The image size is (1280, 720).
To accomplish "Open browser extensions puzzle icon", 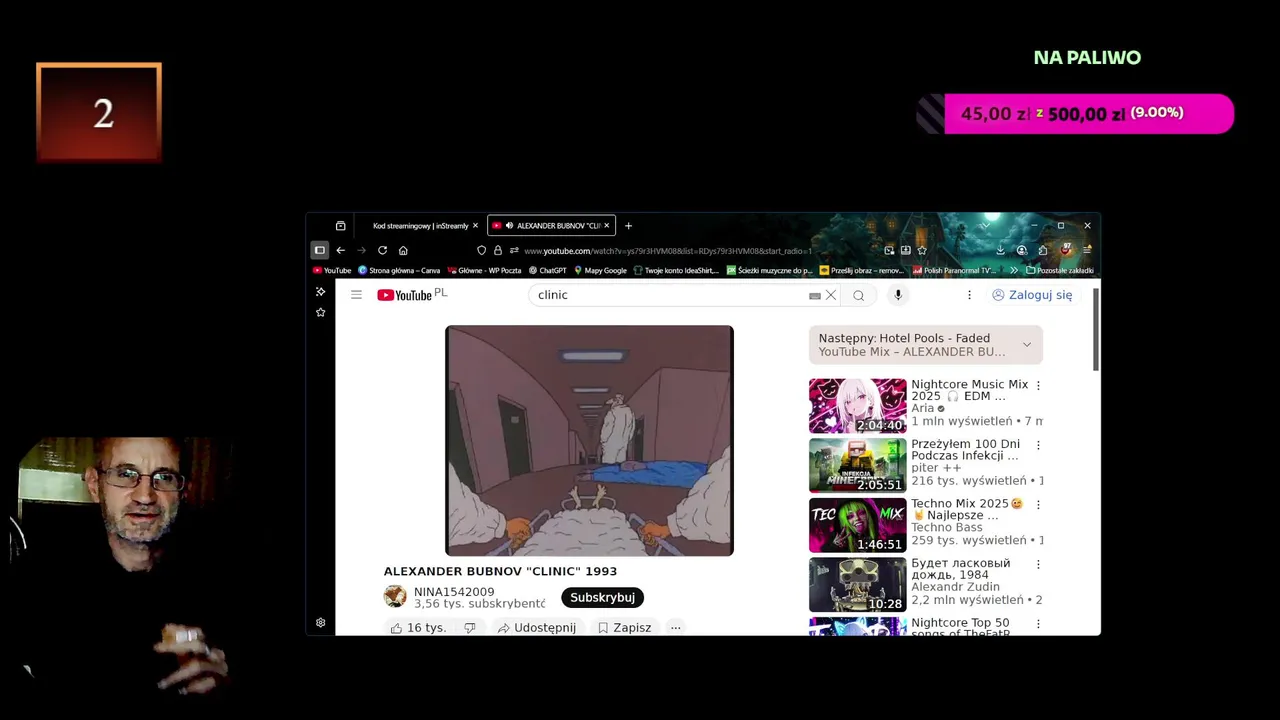I will click(1043, 250).
